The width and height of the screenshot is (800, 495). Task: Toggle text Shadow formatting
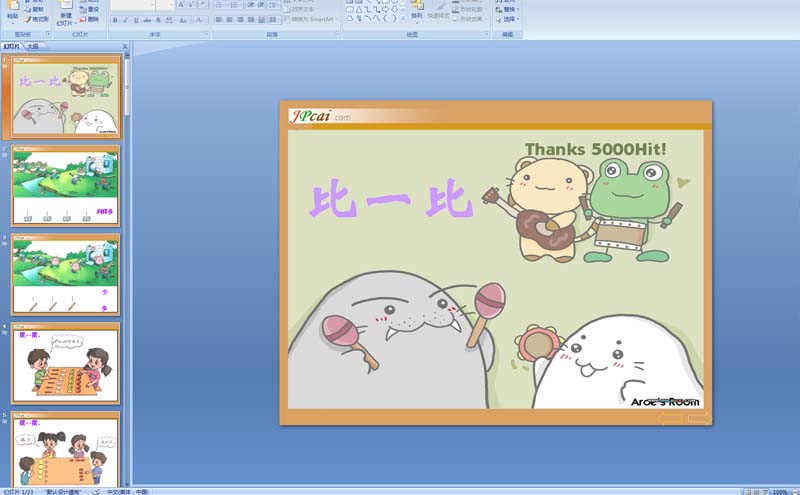click(158, 20)
